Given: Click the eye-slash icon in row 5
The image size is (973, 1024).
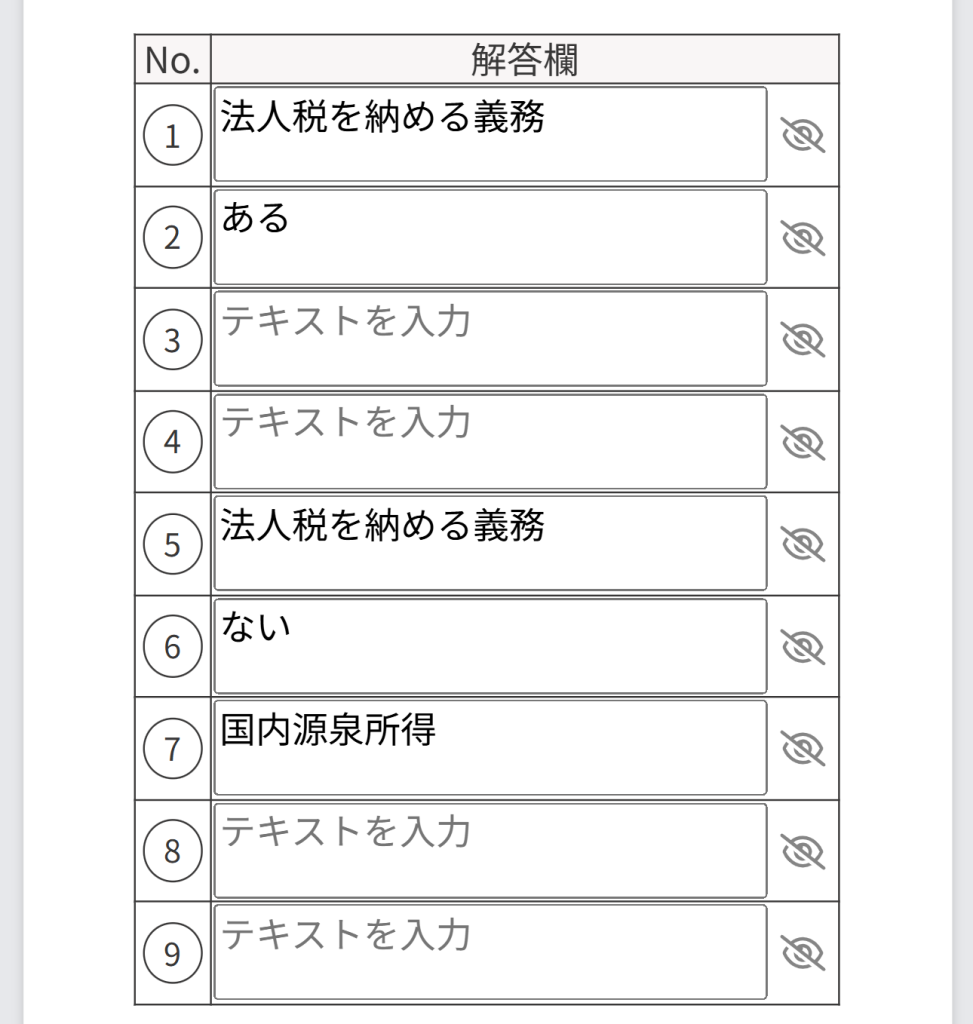Looking at the screenshot, I should [x=802, y=544].
